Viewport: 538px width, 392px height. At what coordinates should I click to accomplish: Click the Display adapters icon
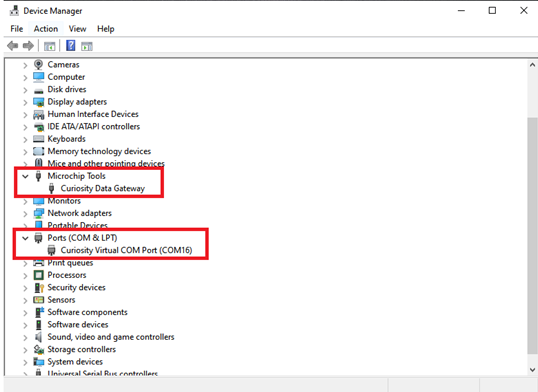pos(38,102)
